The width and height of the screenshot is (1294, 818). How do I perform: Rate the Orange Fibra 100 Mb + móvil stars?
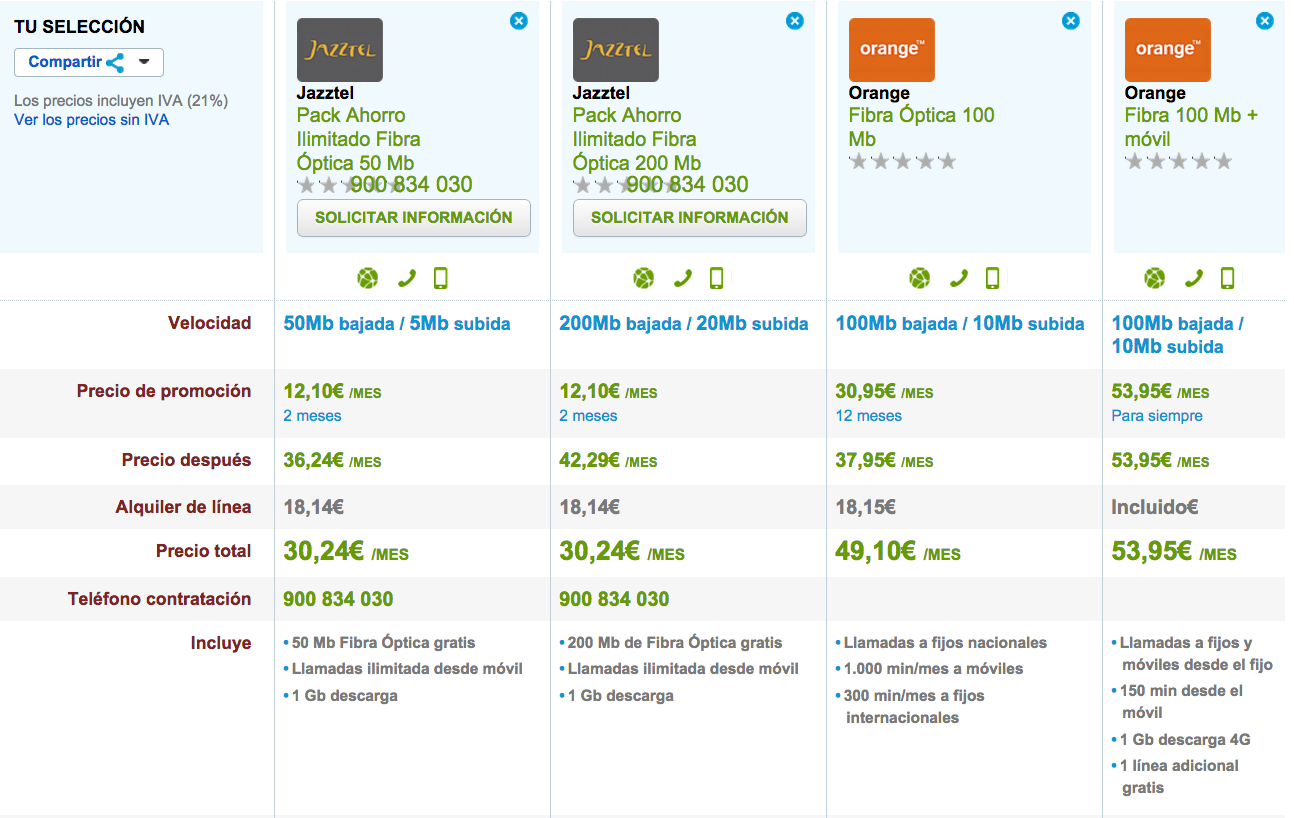1179,161
